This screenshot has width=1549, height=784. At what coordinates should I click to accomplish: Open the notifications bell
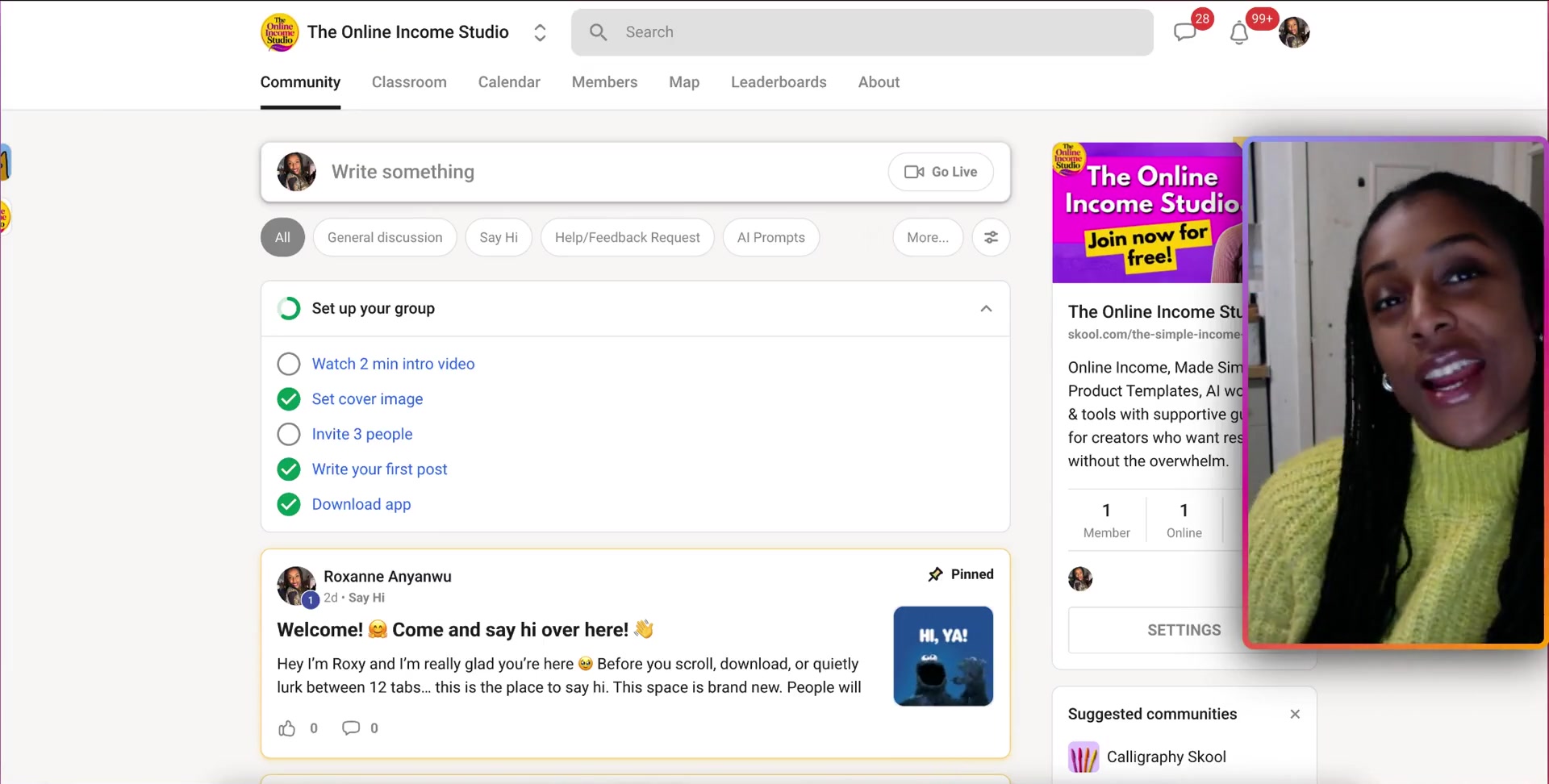1239,33
